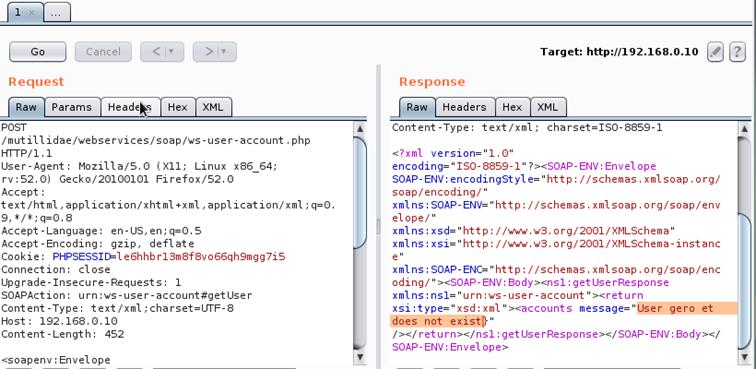The image size is (756, 369).
Task: Edit the target with the pencil icon
Action: pos(715,52)
